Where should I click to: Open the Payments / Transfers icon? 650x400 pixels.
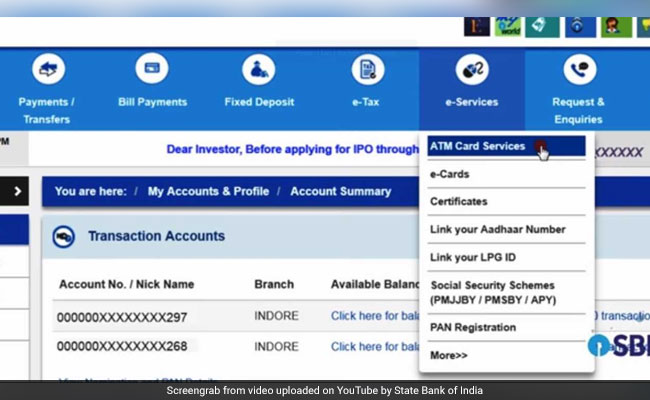[x=48, y=68]
